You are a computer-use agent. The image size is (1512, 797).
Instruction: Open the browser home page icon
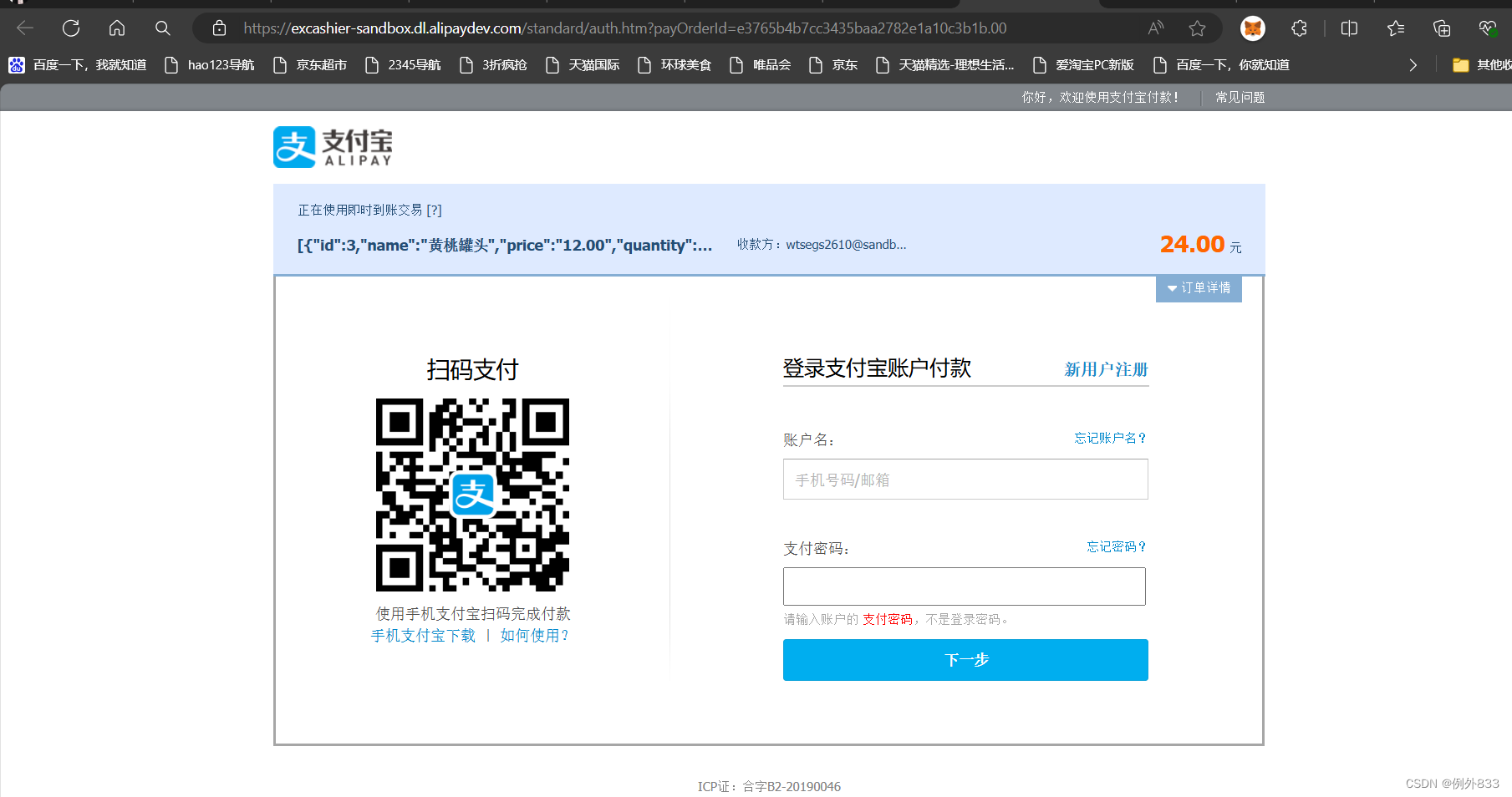click(117, 28)
